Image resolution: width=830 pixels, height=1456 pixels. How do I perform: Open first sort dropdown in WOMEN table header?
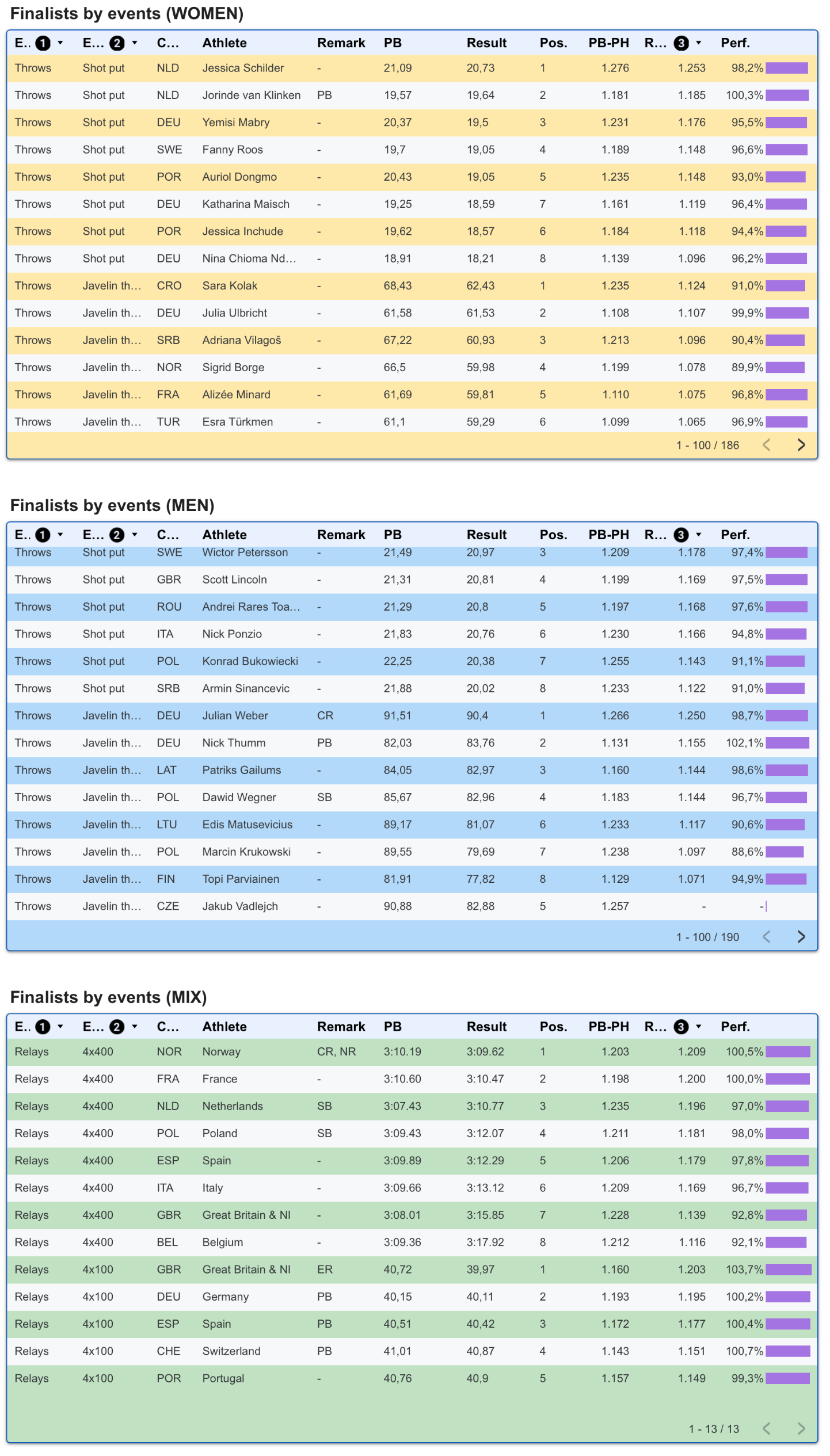pos(60,43)
